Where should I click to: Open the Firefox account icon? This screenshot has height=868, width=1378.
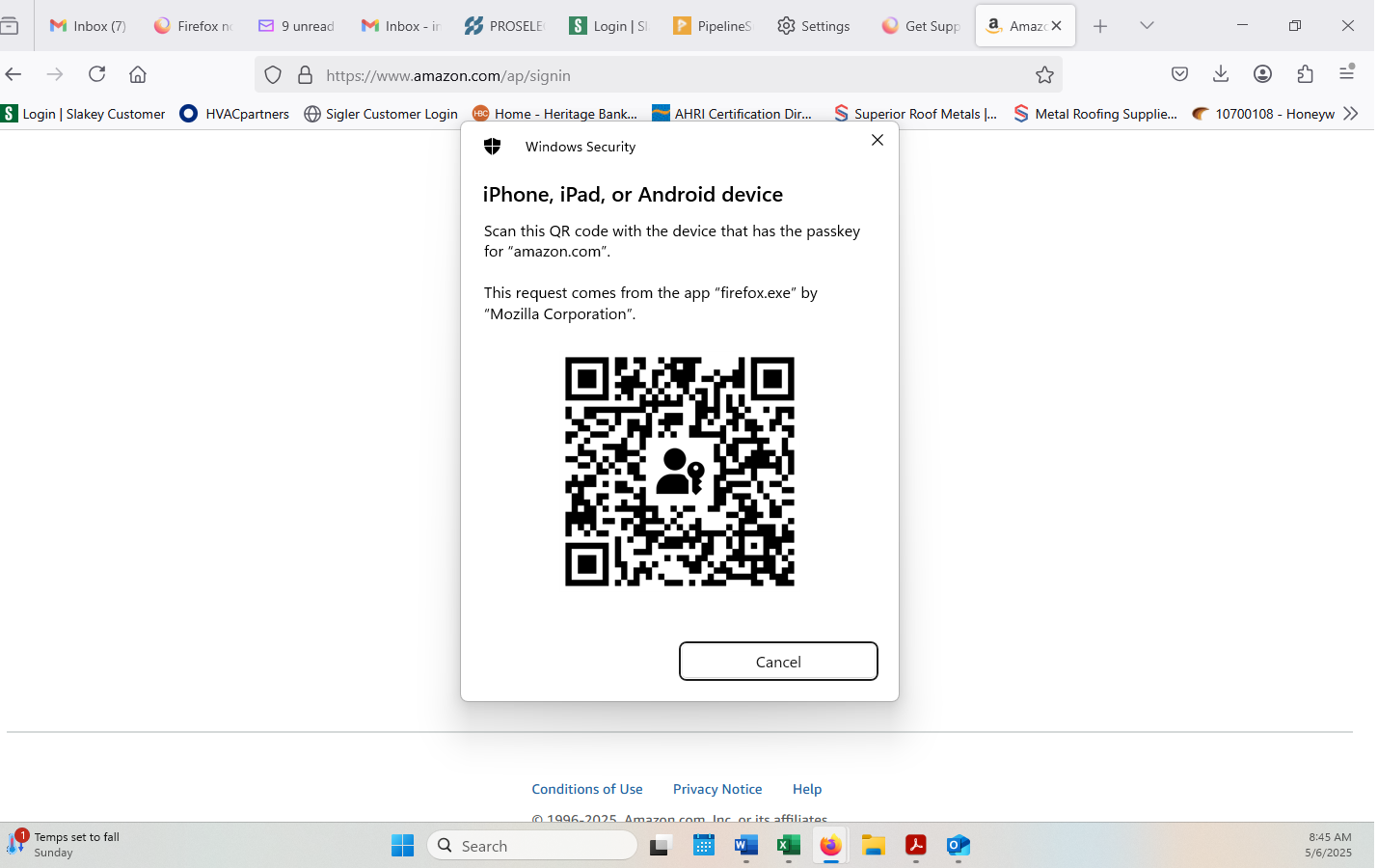(x=1262, y=74)
